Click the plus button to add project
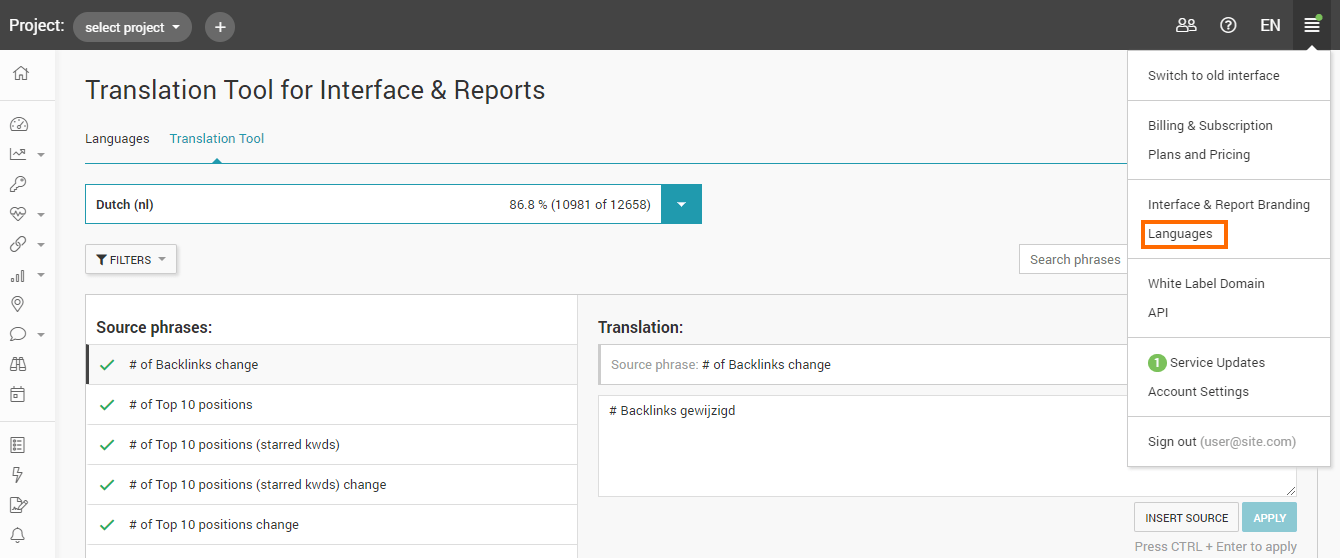This screenshot has width=1340, height=558. click(x=220, y=27)
